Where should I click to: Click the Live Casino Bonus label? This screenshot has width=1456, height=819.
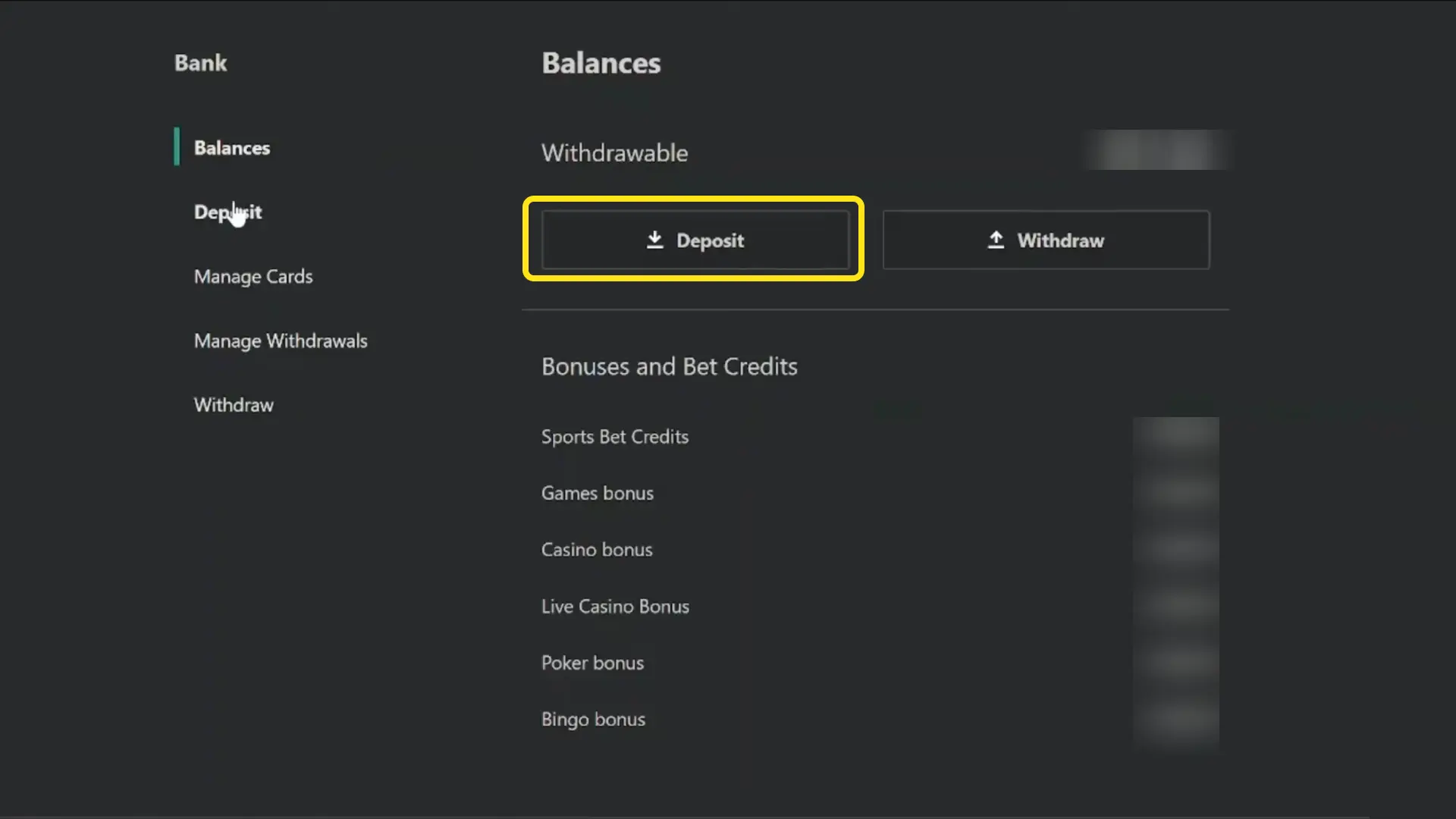pos(615,607)
